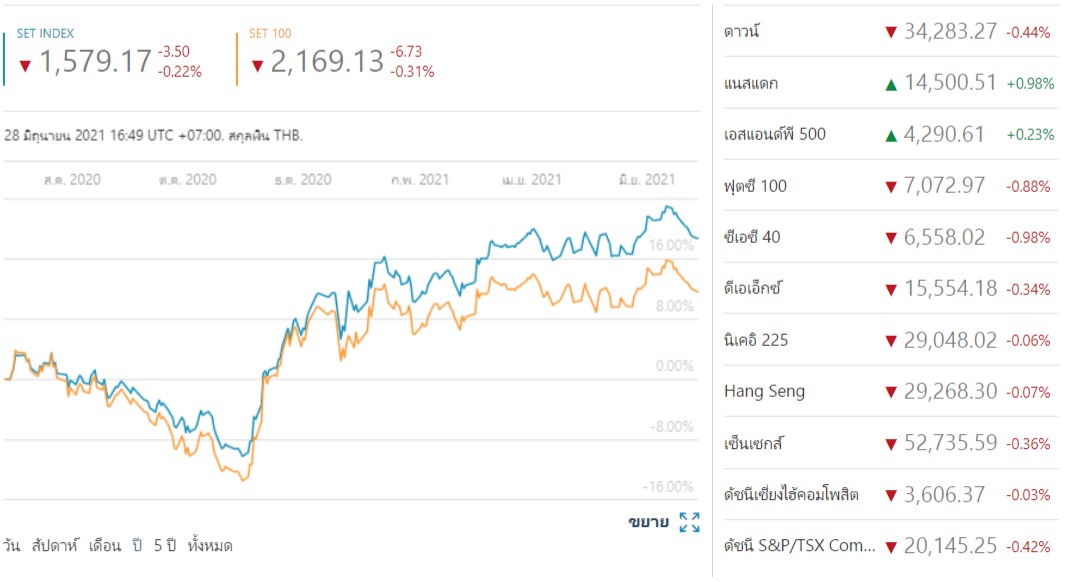Switch chart to เดือน (month) range
The width and height of the screenshot is (1071, 582).
(105, 546)
